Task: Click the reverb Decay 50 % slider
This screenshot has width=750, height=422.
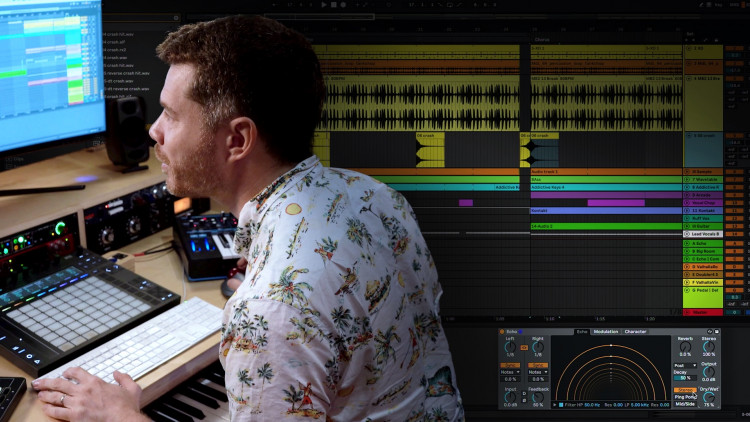Action: click(x=685, y=378)
